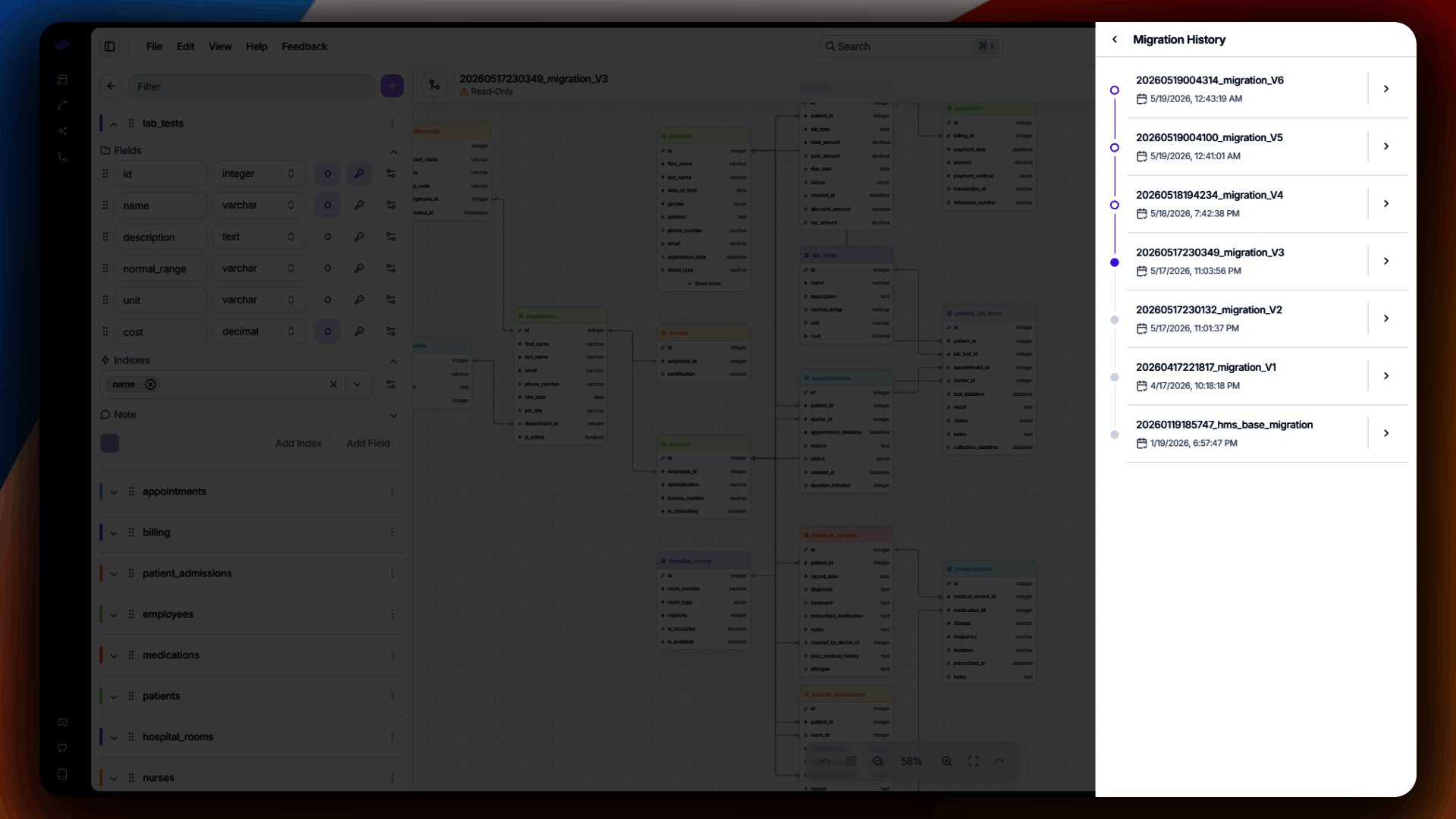
Task: Toggle nullable diamond for unit field
Action: click(328, 300)
